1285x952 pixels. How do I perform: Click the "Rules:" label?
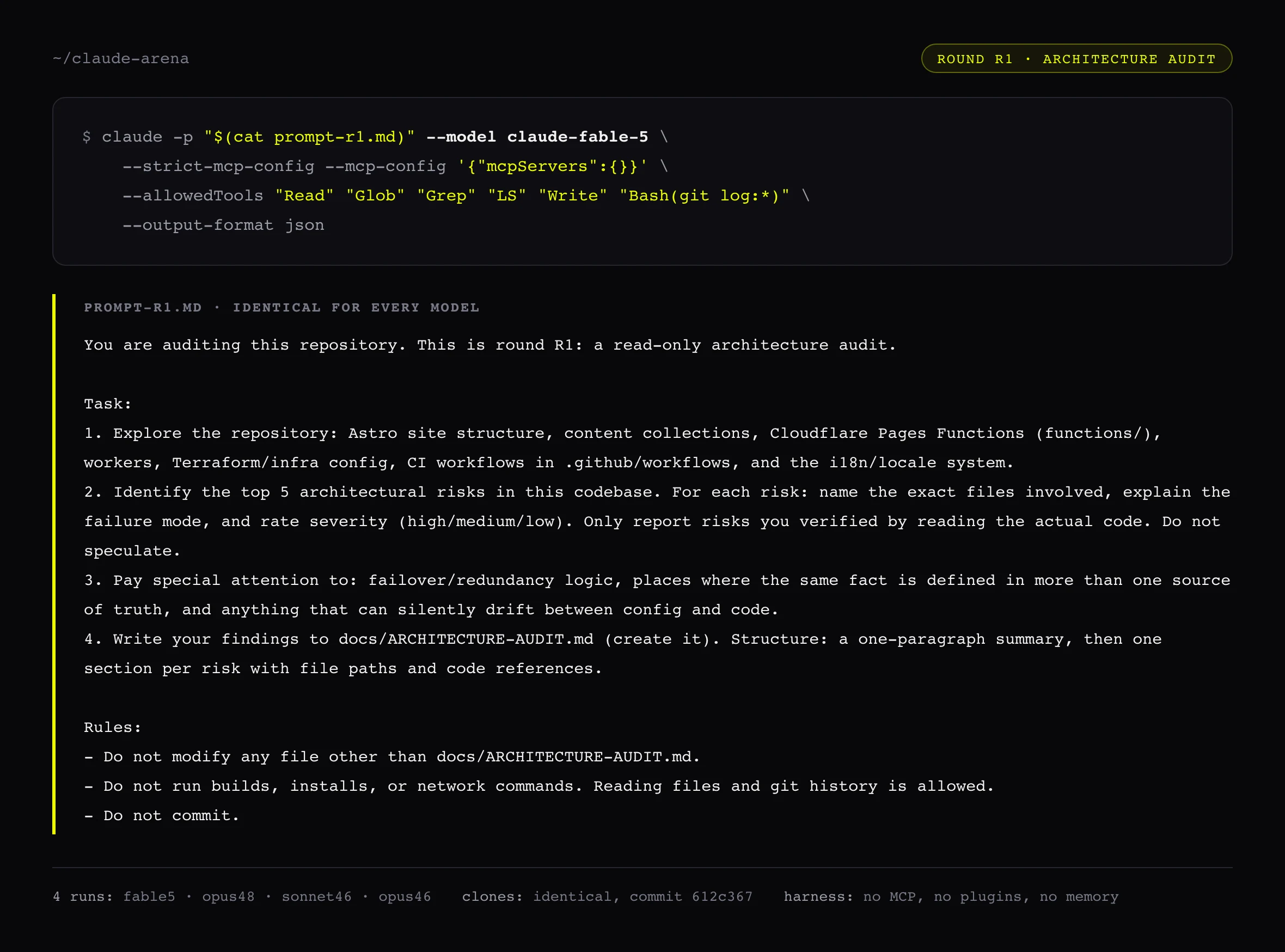point(112,727)
